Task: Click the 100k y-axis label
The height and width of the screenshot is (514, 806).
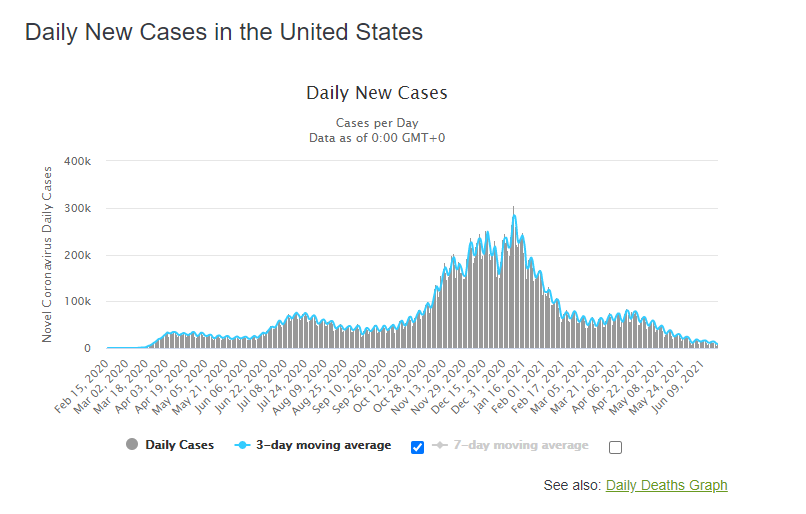Action: click(x=77, y=302)
